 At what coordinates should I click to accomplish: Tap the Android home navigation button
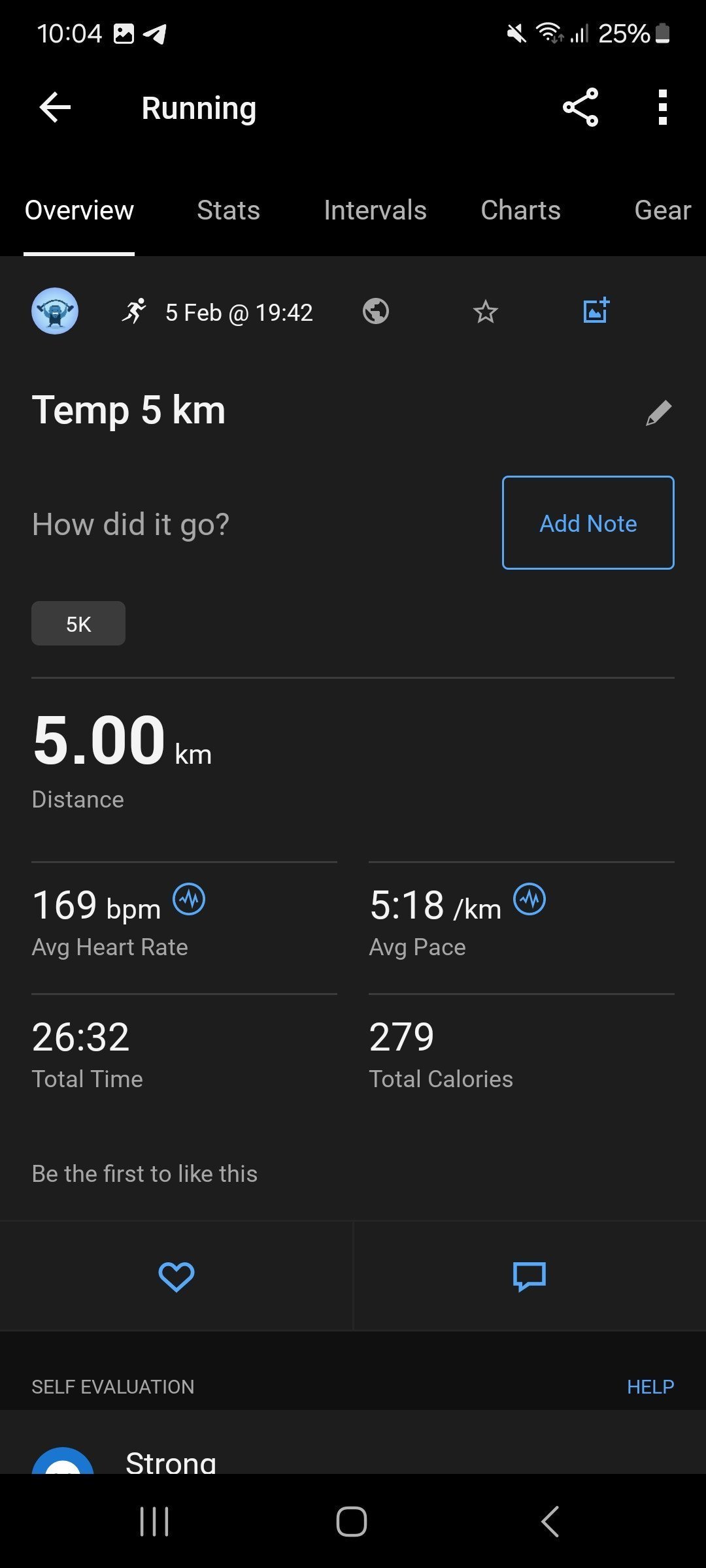point(352,1522)
